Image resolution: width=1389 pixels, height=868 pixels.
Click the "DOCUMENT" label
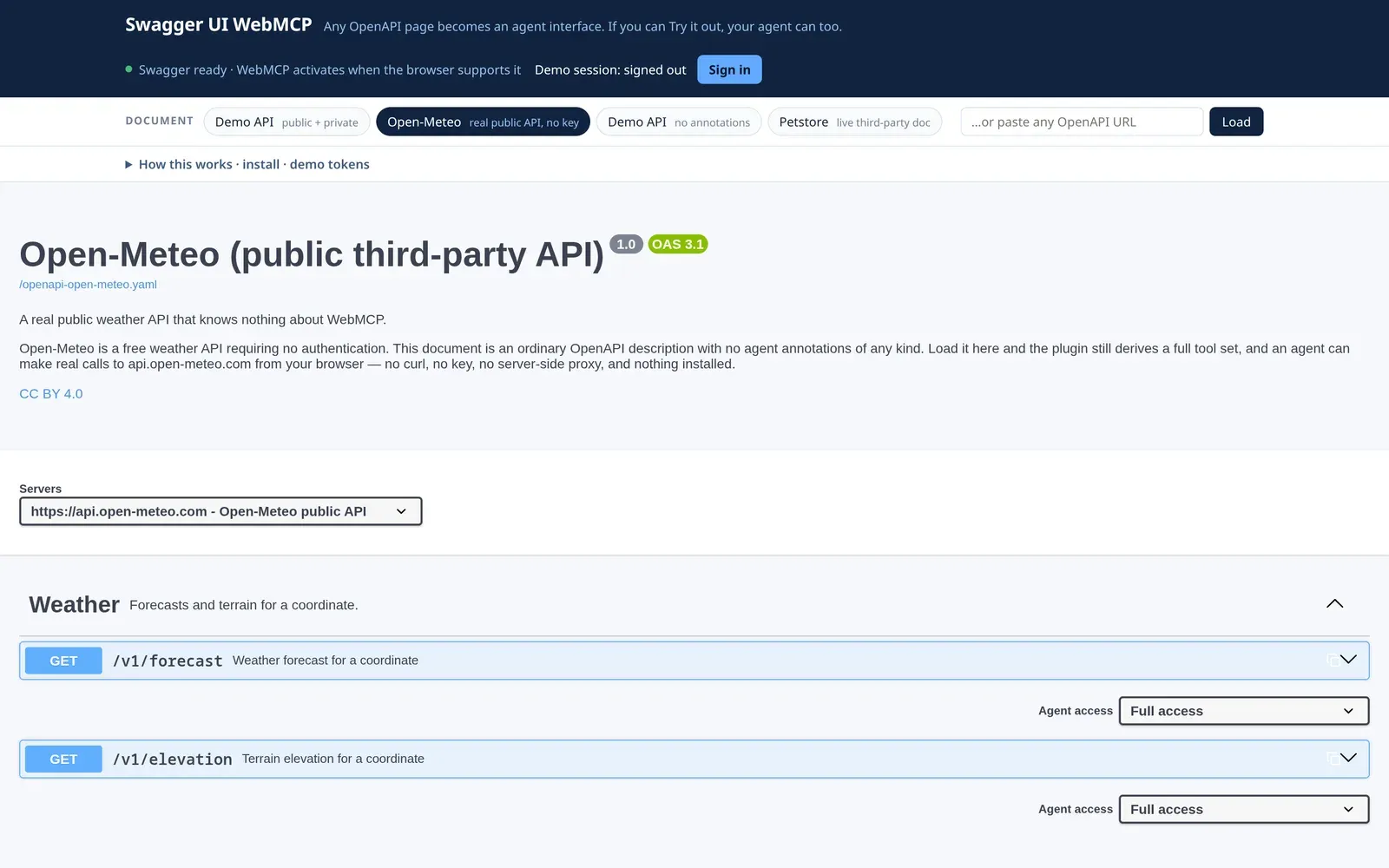160,121
